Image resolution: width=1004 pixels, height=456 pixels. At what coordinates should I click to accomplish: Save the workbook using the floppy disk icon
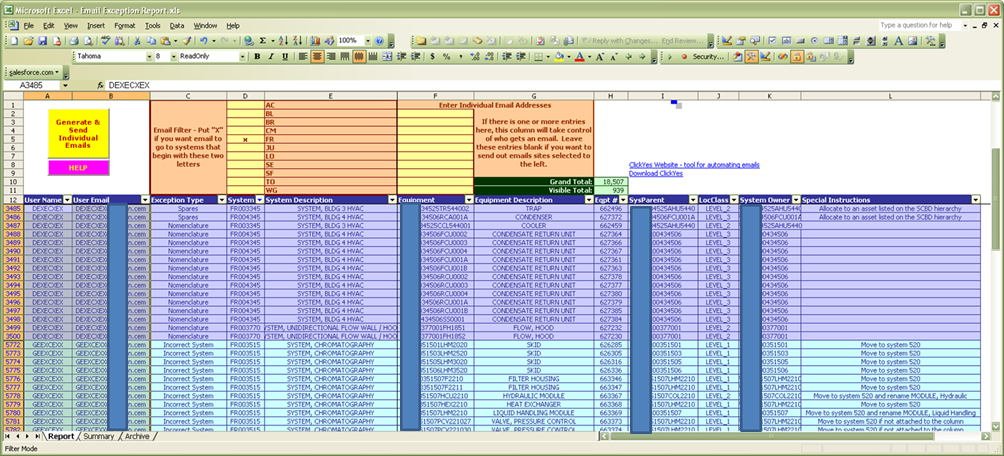click(x=42, y=40)
